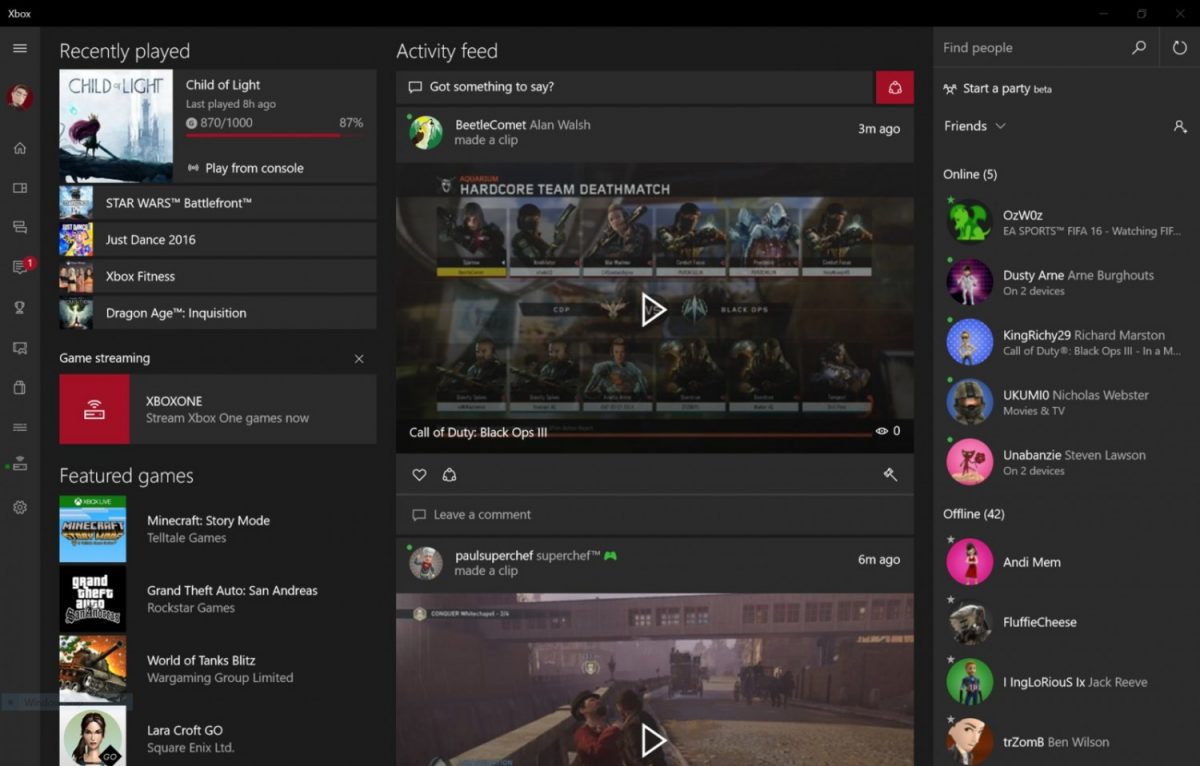This screenshot has width=1200, height=766.
Task: Open STAR WARS Battlefront from recently played
Action: coord(218,203)
